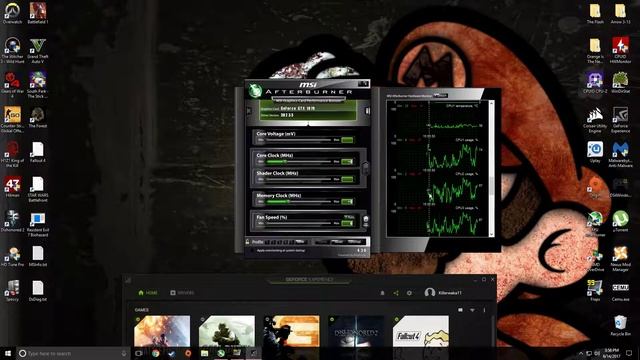Image resolution: width=640 pixels, height=360 pixels.
Task: Select the GeForce Experience desktop shortcut
Action: pos(620,120)
